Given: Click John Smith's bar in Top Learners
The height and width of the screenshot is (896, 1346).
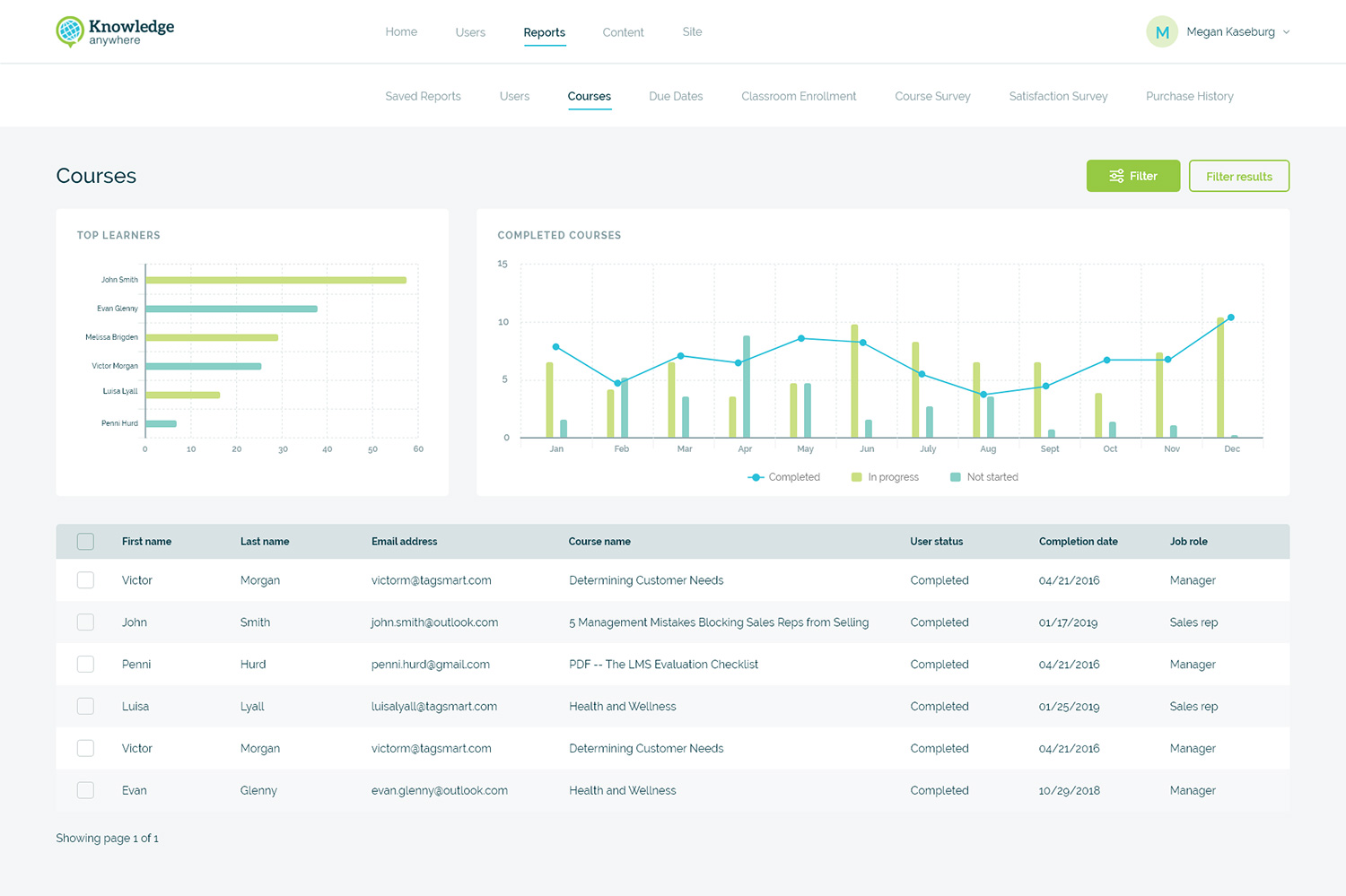Looking at the screenshot, I should [x=275, y=280].
